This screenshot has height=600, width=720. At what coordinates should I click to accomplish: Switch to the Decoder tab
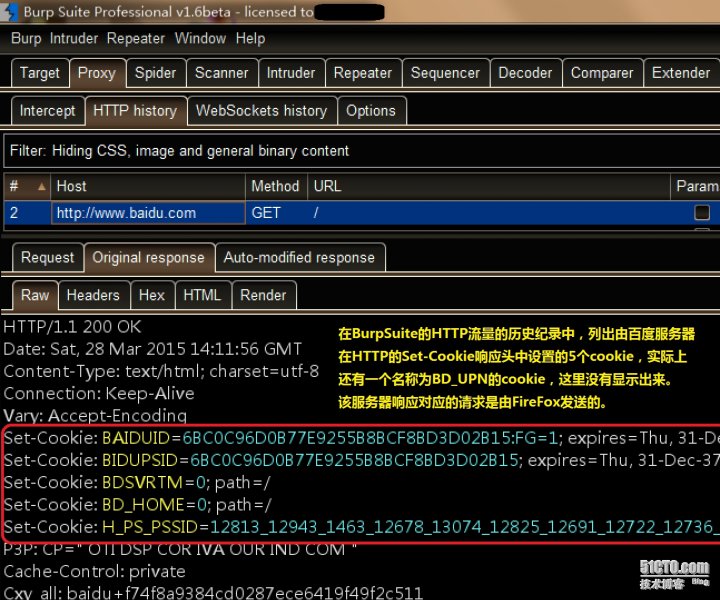pyautogui.click(x=525, y=73)
